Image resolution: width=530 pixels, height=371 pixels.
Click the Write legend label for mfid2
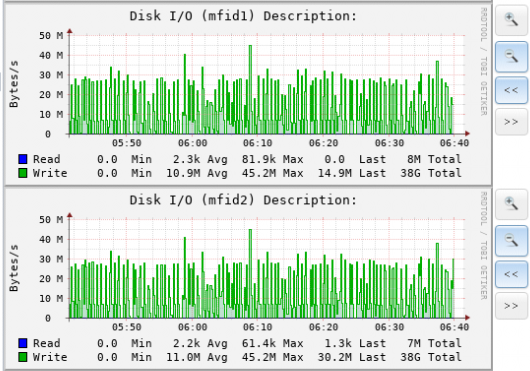point(50,357)
